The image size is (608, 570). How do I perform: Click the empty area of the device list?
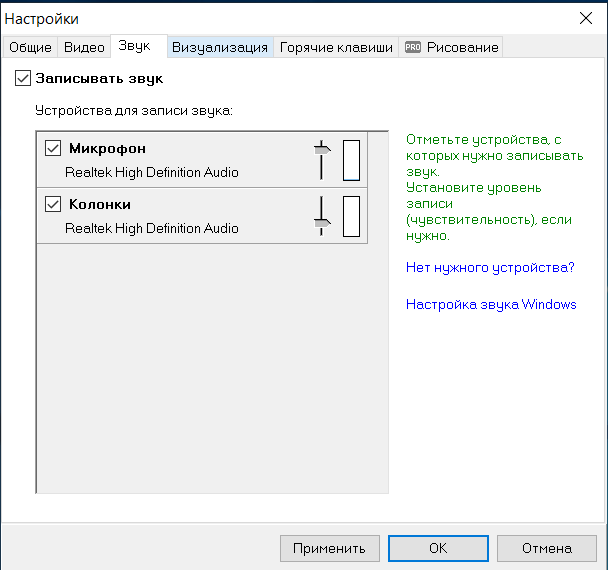[210, 370]
